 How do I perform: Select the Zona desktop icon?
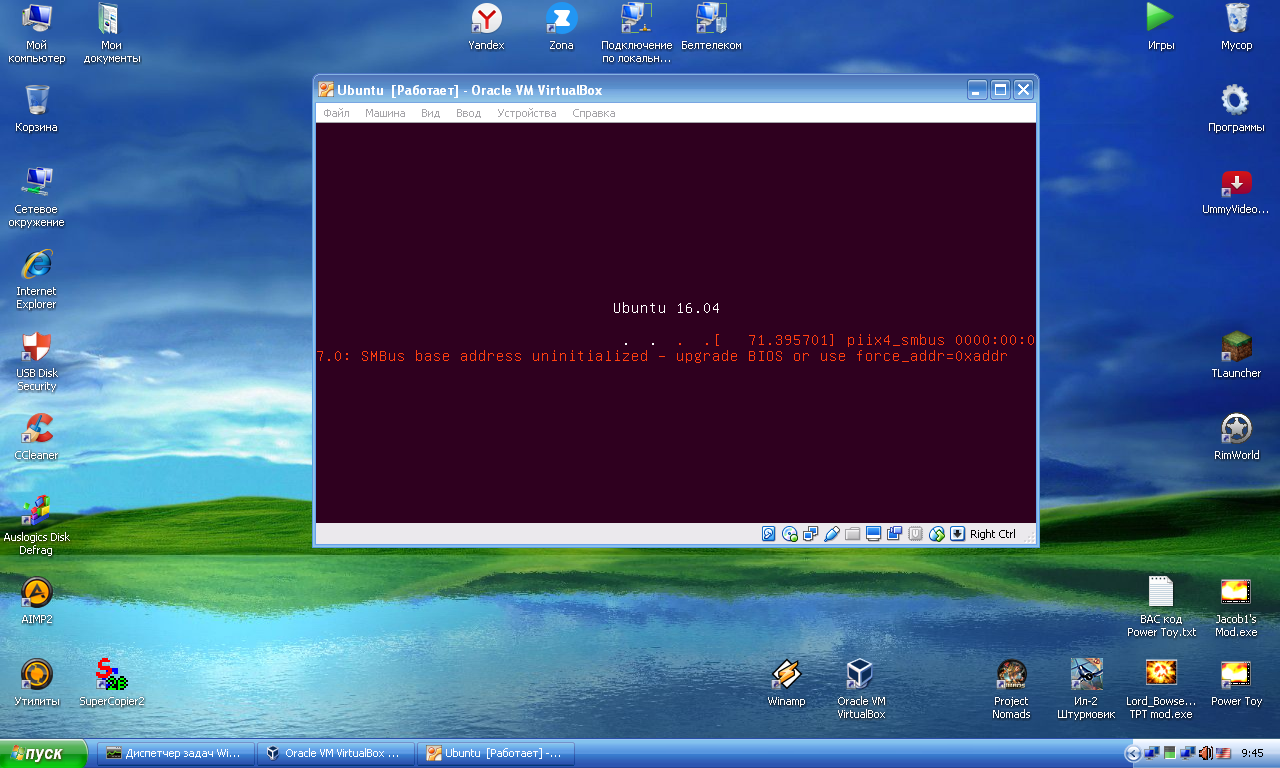[561, 26]
